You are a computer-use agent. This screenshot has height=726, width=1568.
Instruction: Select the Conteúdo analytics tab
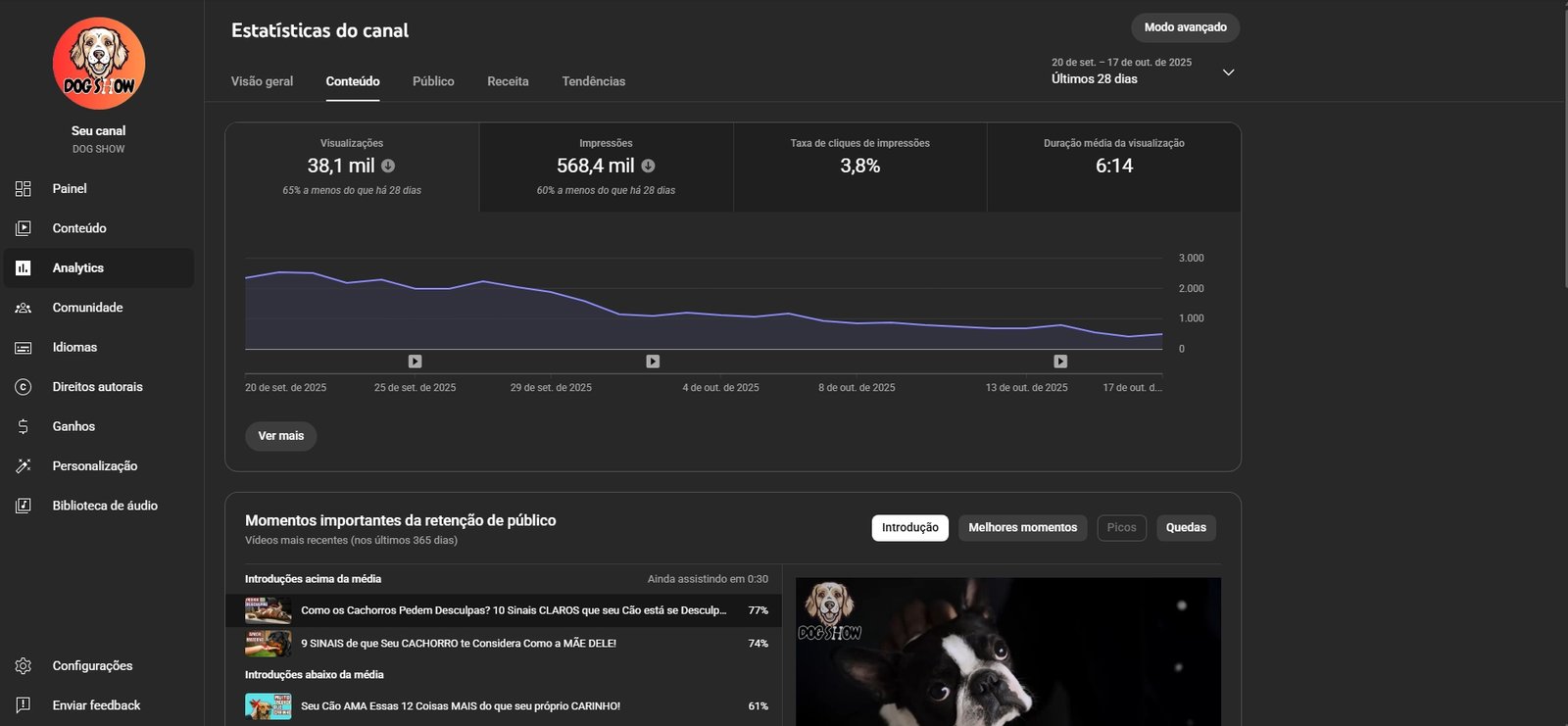coord(353,81)
